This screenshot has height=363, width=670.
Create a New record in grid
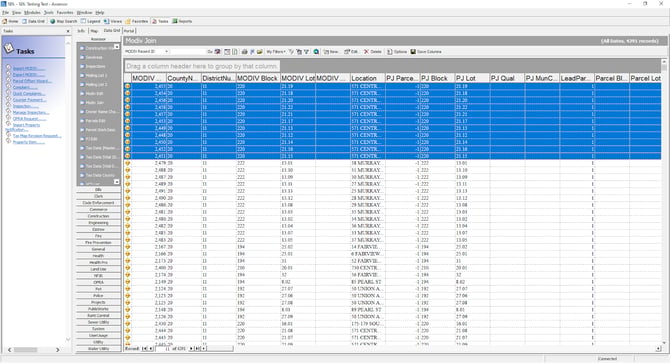pos(331,52)
